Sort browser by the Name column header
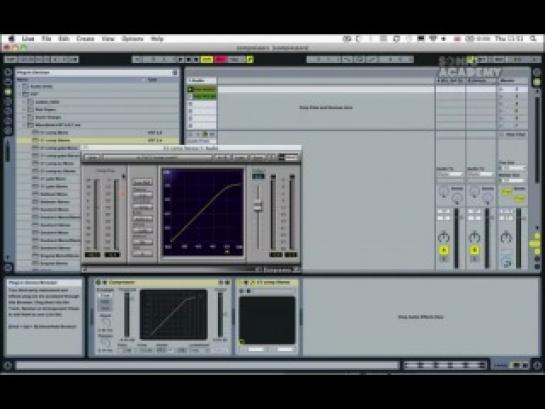This screenshot has width=545, height=409. tap(23, 80)
